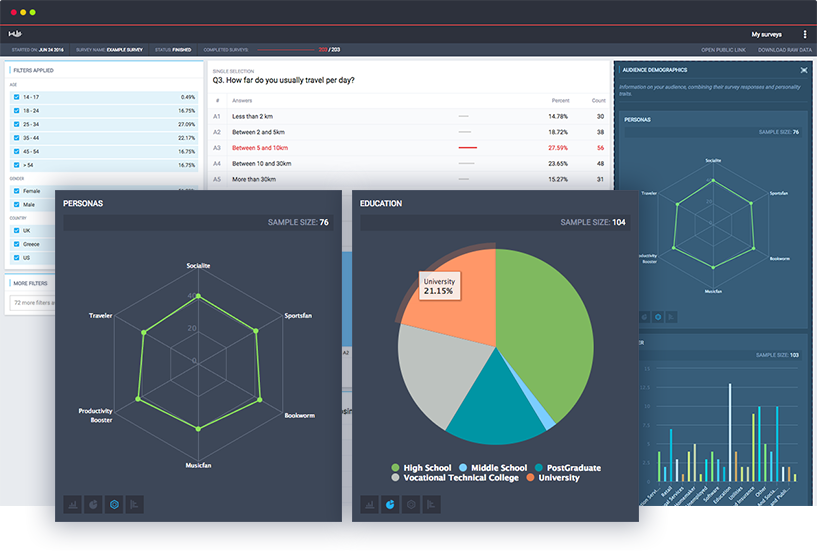Image resolution: width=817 pixels, height=551 pixels.
Task: Click the red macOS close button
Action: (x=14, y=12)
